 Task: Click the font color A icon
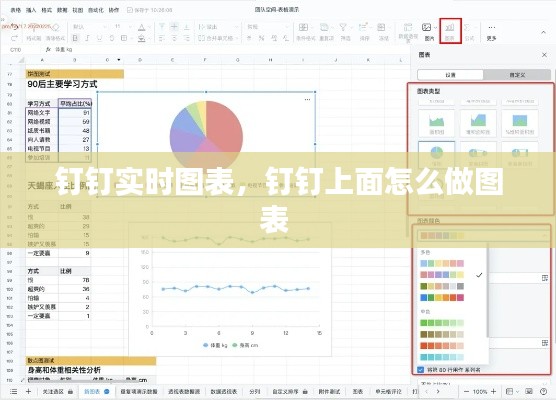tap(141, 27)
